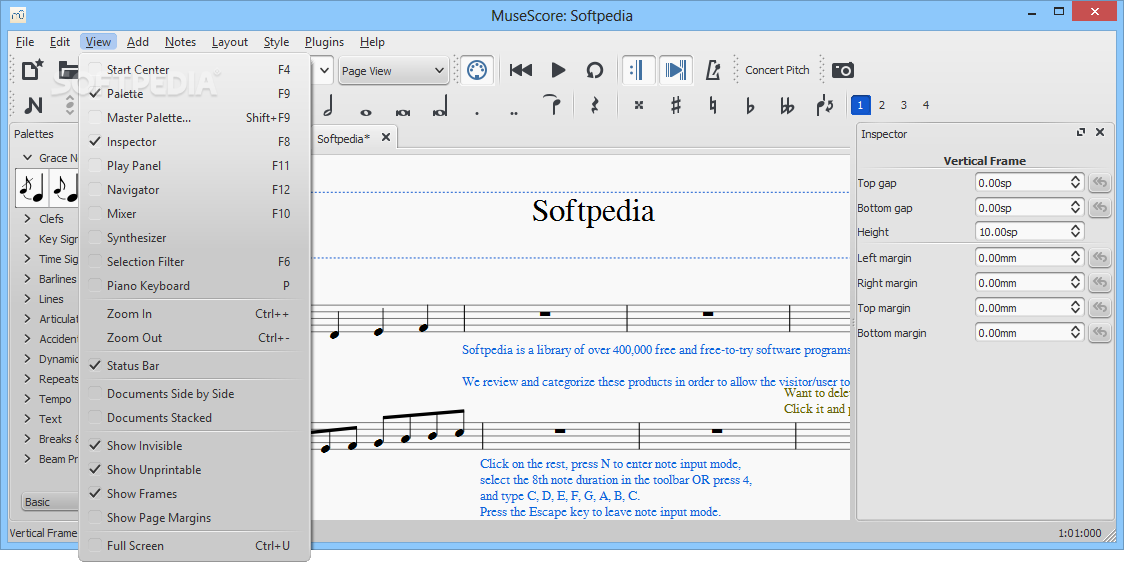Flip note stem direction icon
Viewport: 1124px width, 562px height.
[824, 105]
